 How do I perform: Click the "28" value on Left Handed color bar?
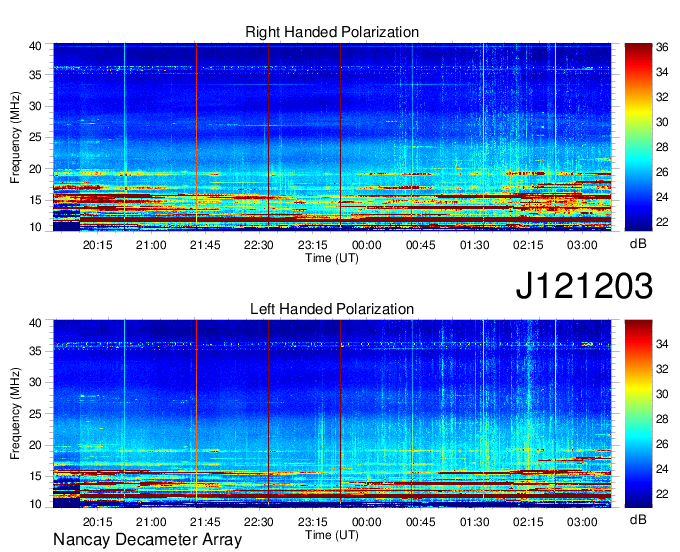tap(662, 419)
